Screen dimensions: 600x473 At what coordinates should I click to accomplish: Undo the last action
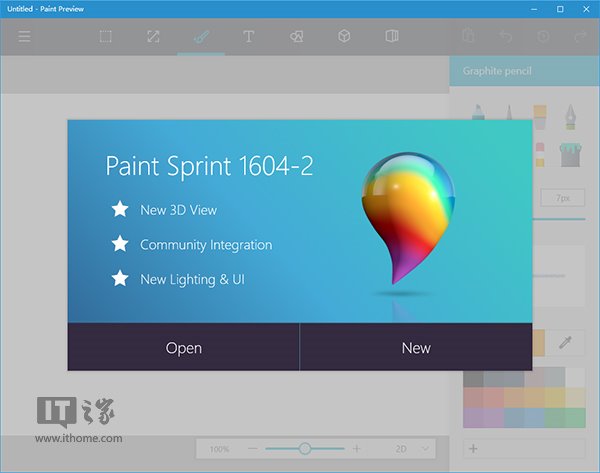pos(506,37)
